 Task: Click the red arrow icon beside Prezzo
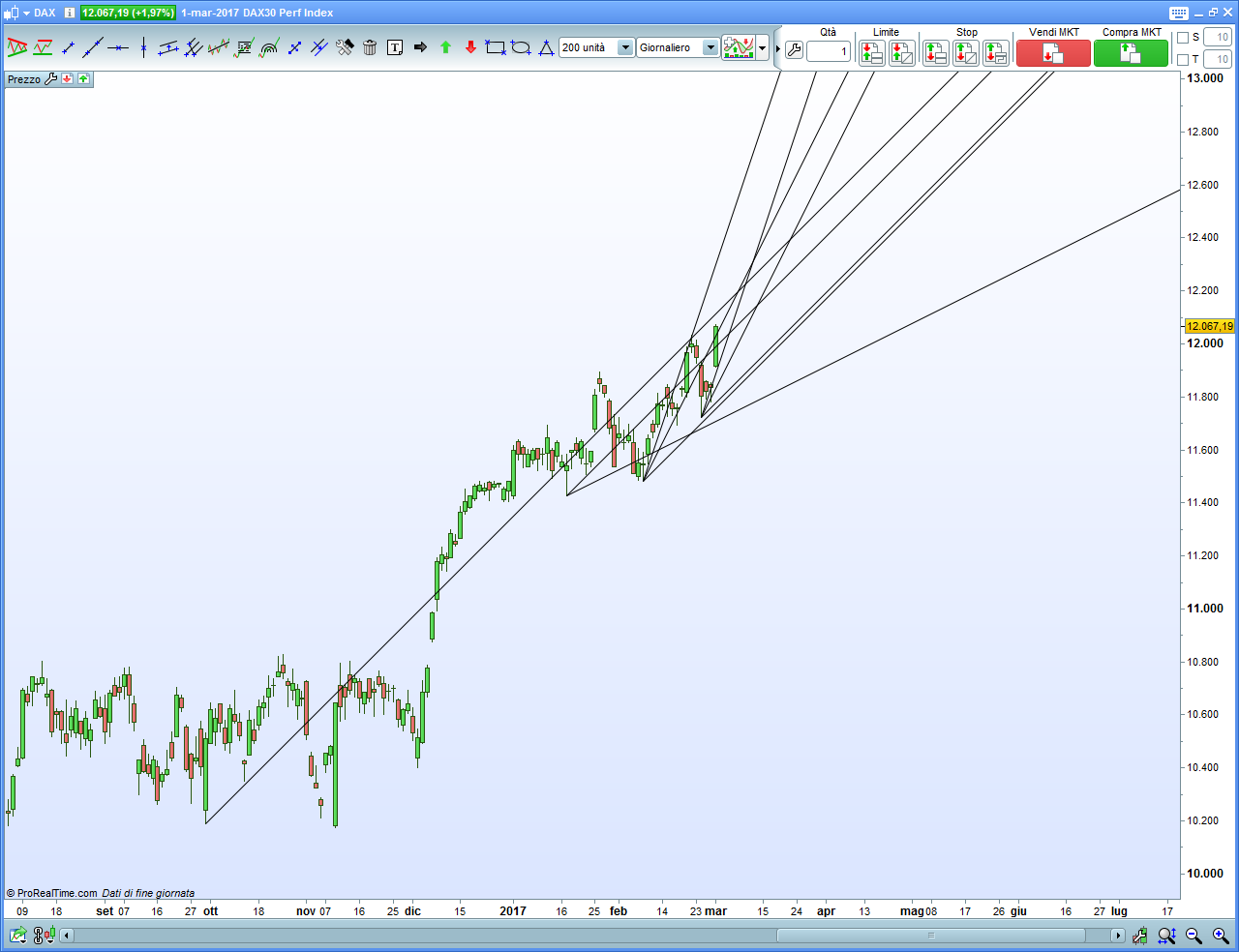click(x=68, y=79)
